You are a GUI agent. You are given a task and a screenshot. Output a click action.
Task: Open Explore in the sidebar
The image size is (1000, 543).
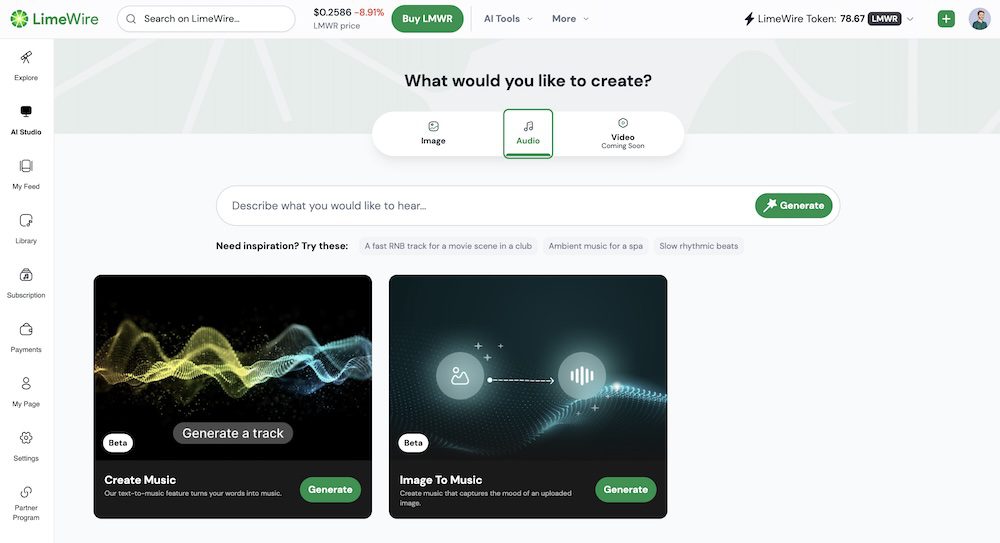coord(26,58)
